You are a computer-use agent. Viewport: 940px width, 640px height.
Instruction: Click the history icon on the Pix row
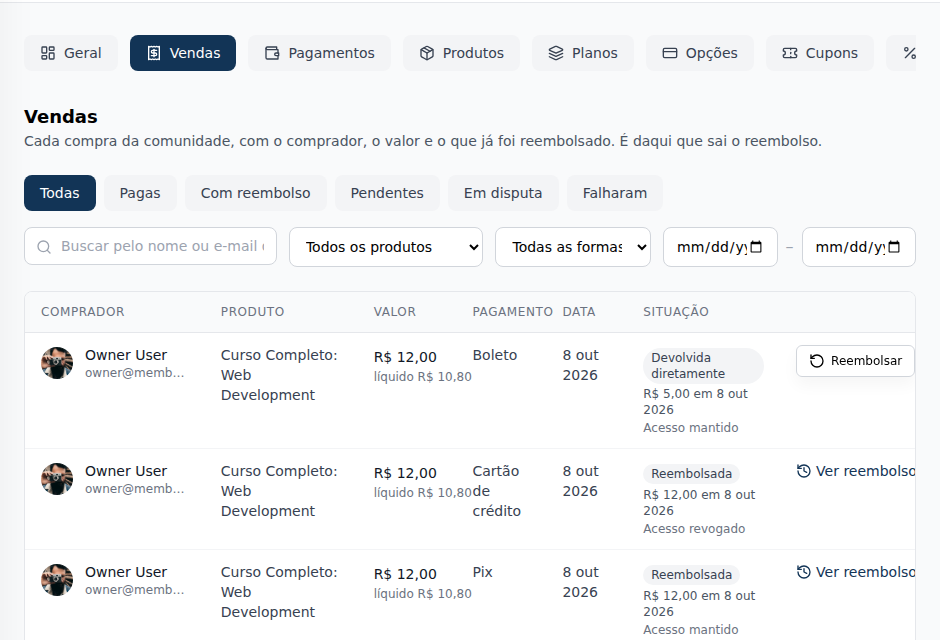click(x=803, y=572)
